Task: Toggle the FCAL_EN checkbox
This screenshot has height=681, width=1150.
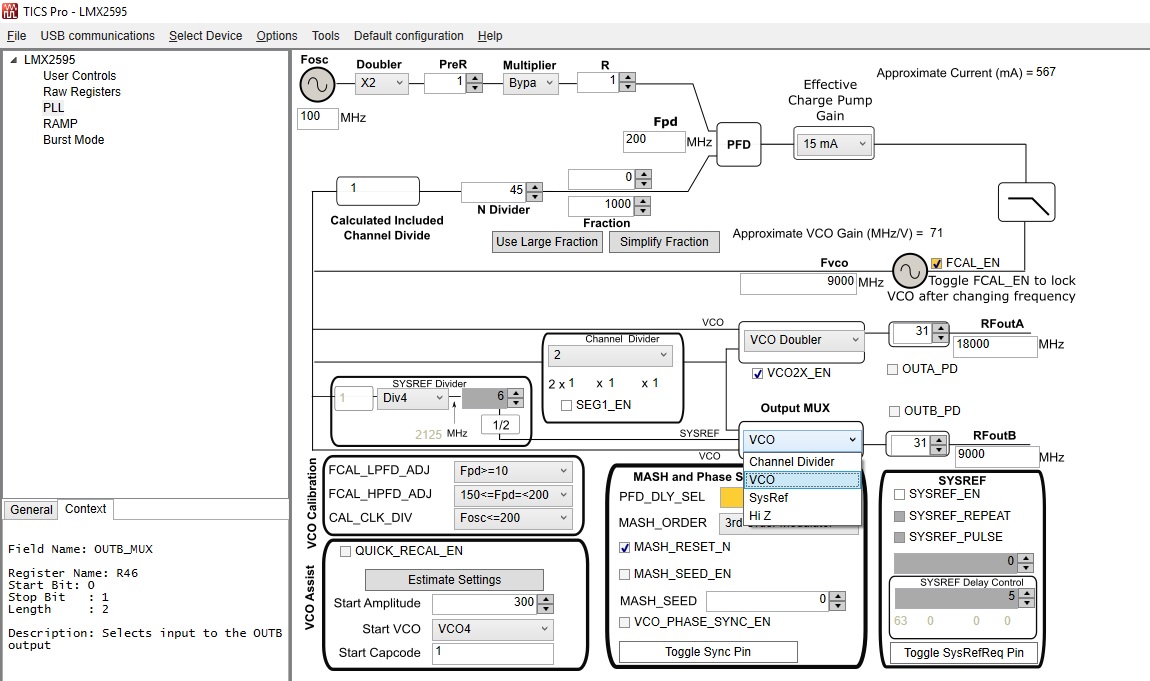Action: (937, 263)
